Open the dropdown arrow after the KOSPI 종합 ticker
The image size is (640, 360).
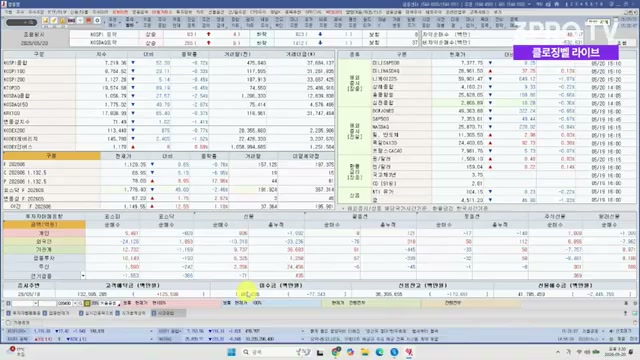pyautogui.click(x=303, y=331)
